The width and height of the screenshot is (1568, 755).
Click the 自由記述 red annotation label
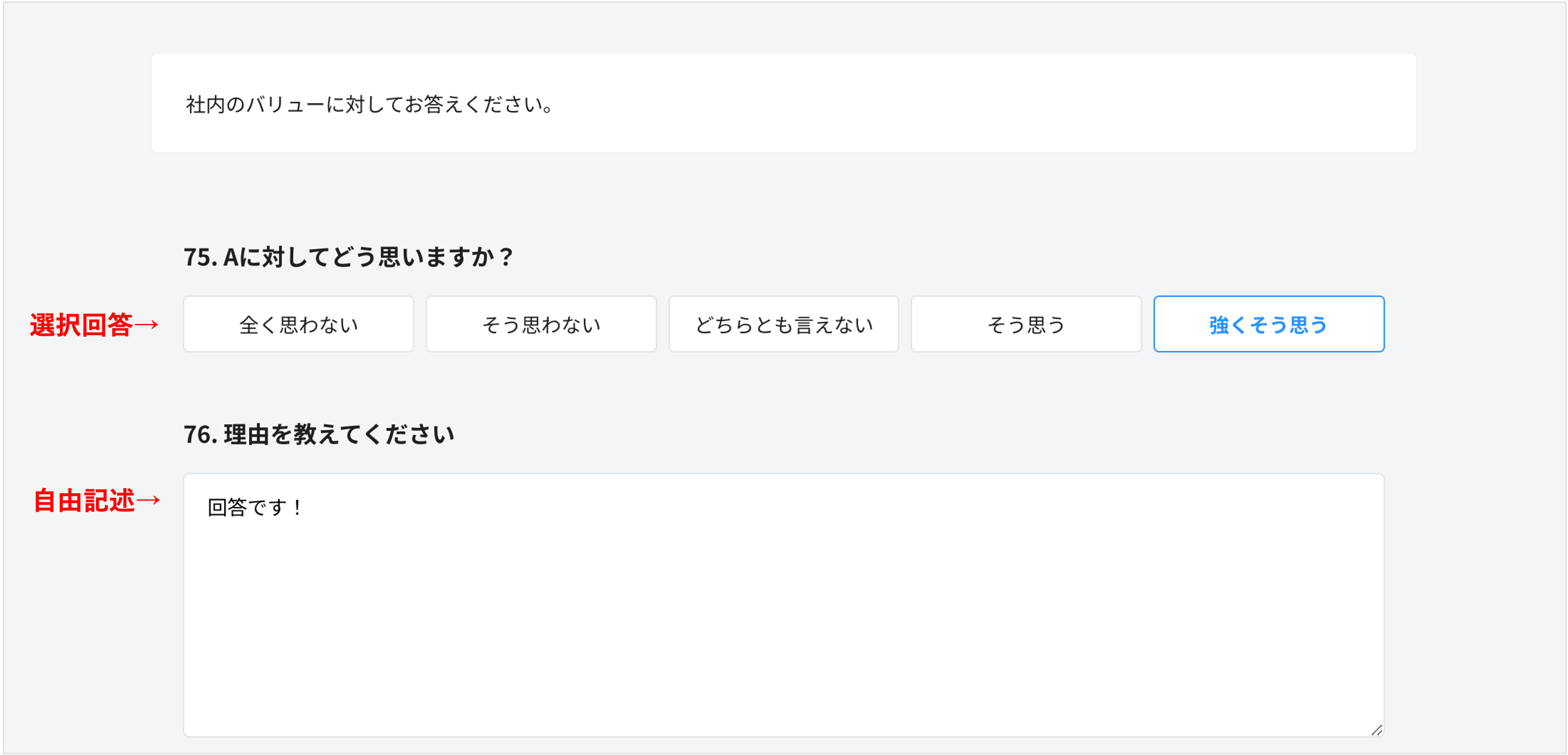97,500
